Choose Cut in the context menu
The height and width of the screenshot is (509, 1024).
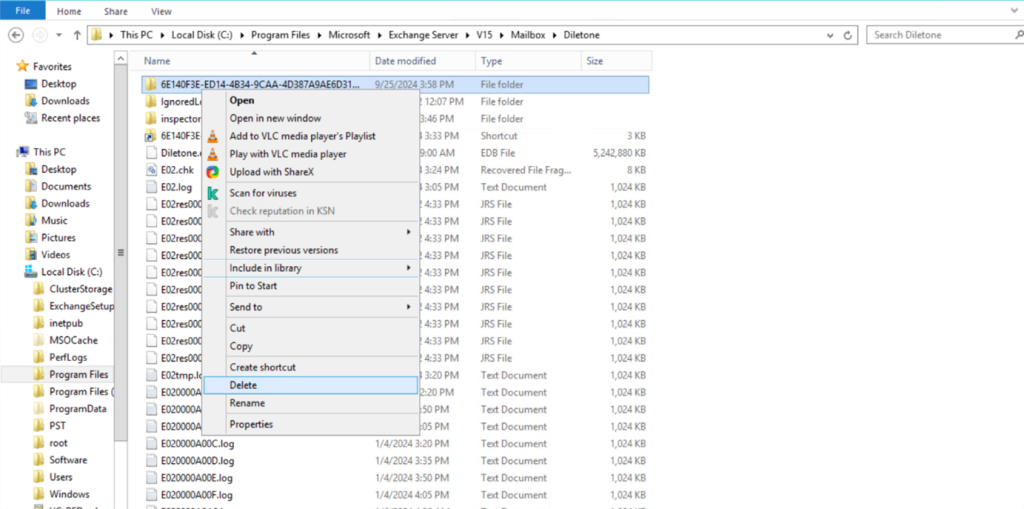(x=310, y=328)
